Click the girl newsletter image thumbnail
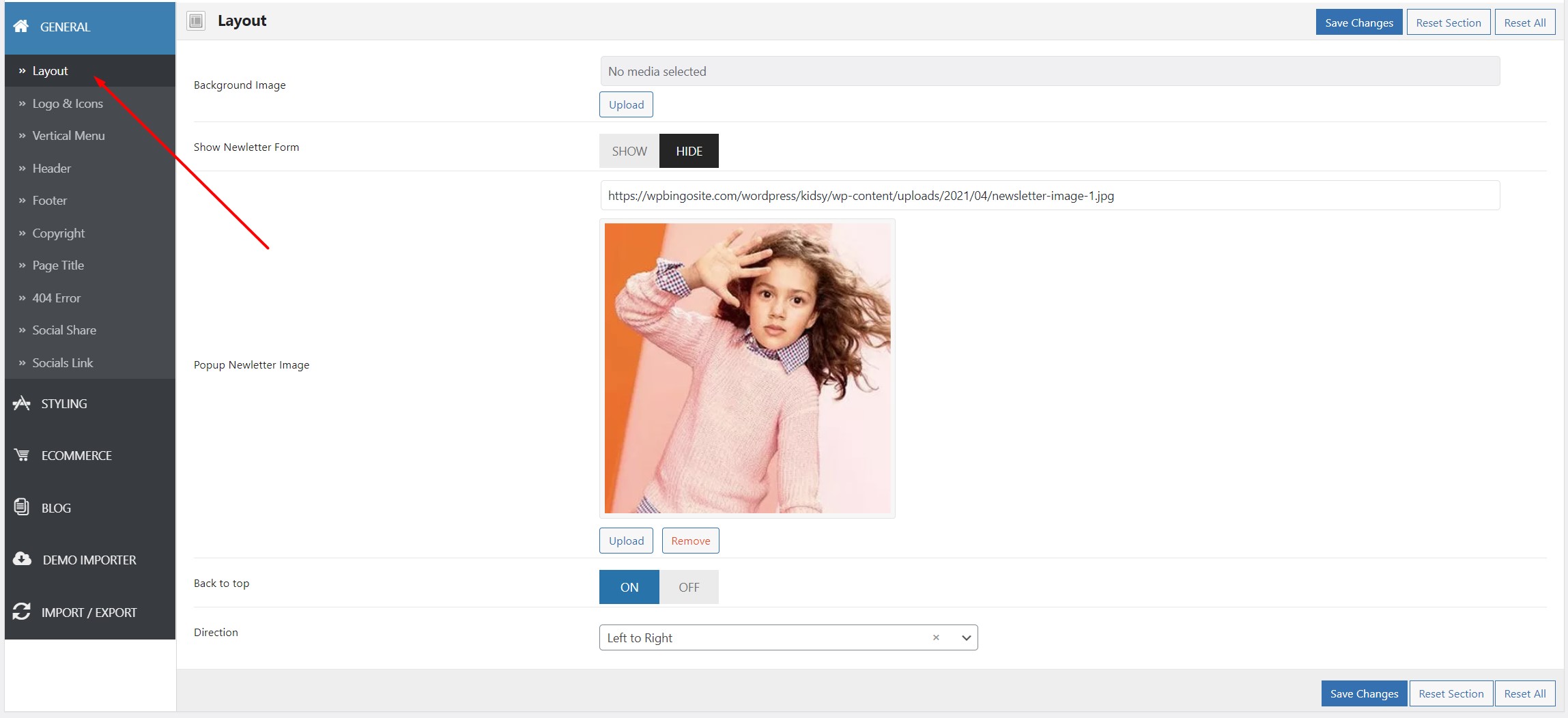Viewport: 1568px width, 718px height. (747, 369)
